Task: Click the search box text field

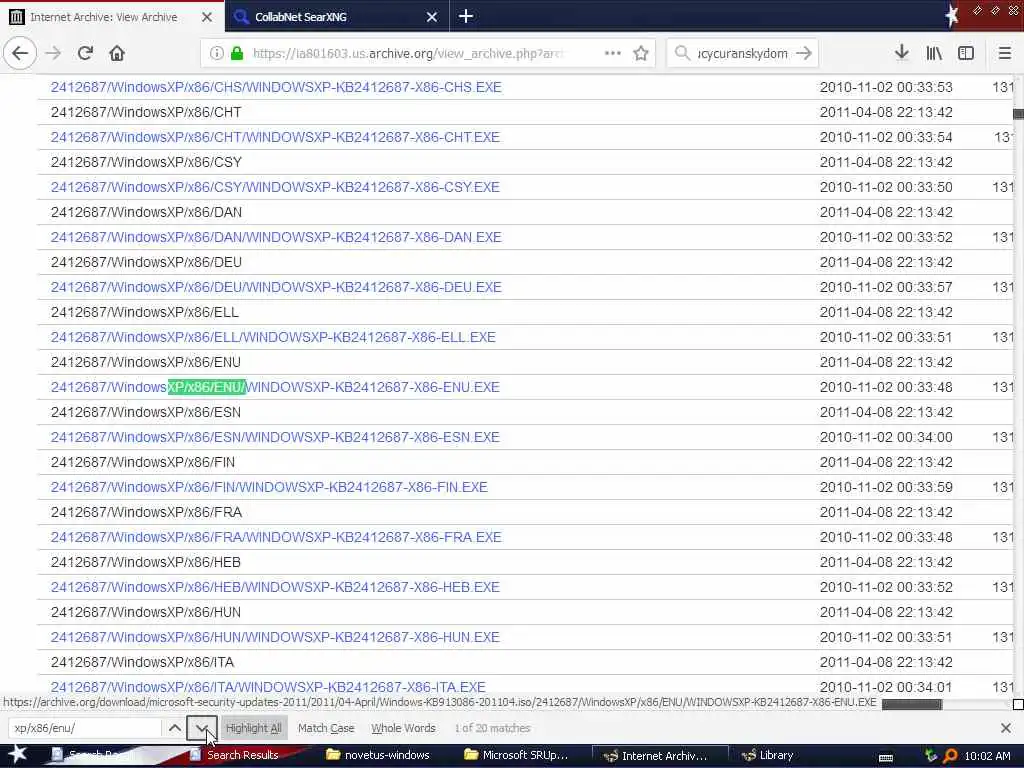Action: (x=743, y=53)
